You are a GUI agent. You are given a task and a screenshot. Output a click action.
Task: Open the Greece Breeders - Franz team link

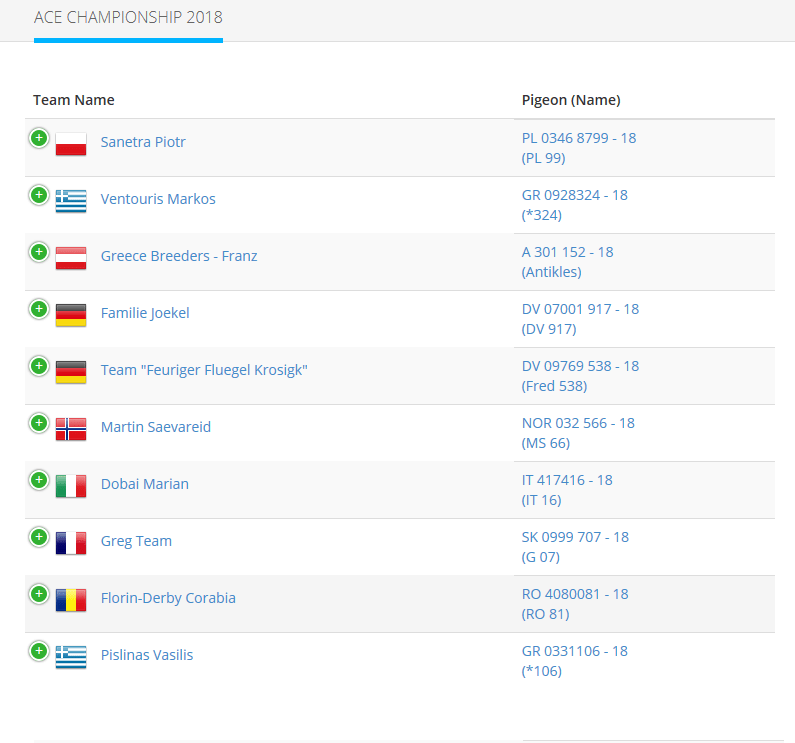(179, 256)
